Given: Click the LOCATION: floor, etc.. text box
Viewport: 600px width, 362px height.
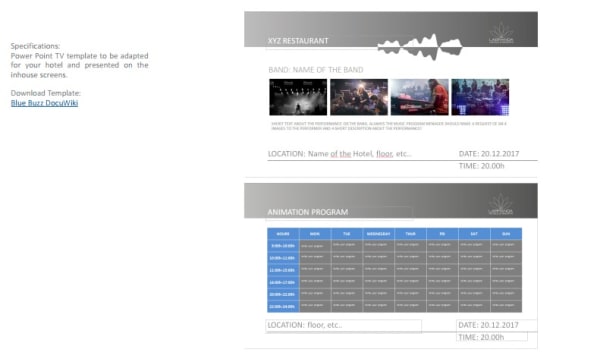Looking at the screenshot, I should pos(344,326).
